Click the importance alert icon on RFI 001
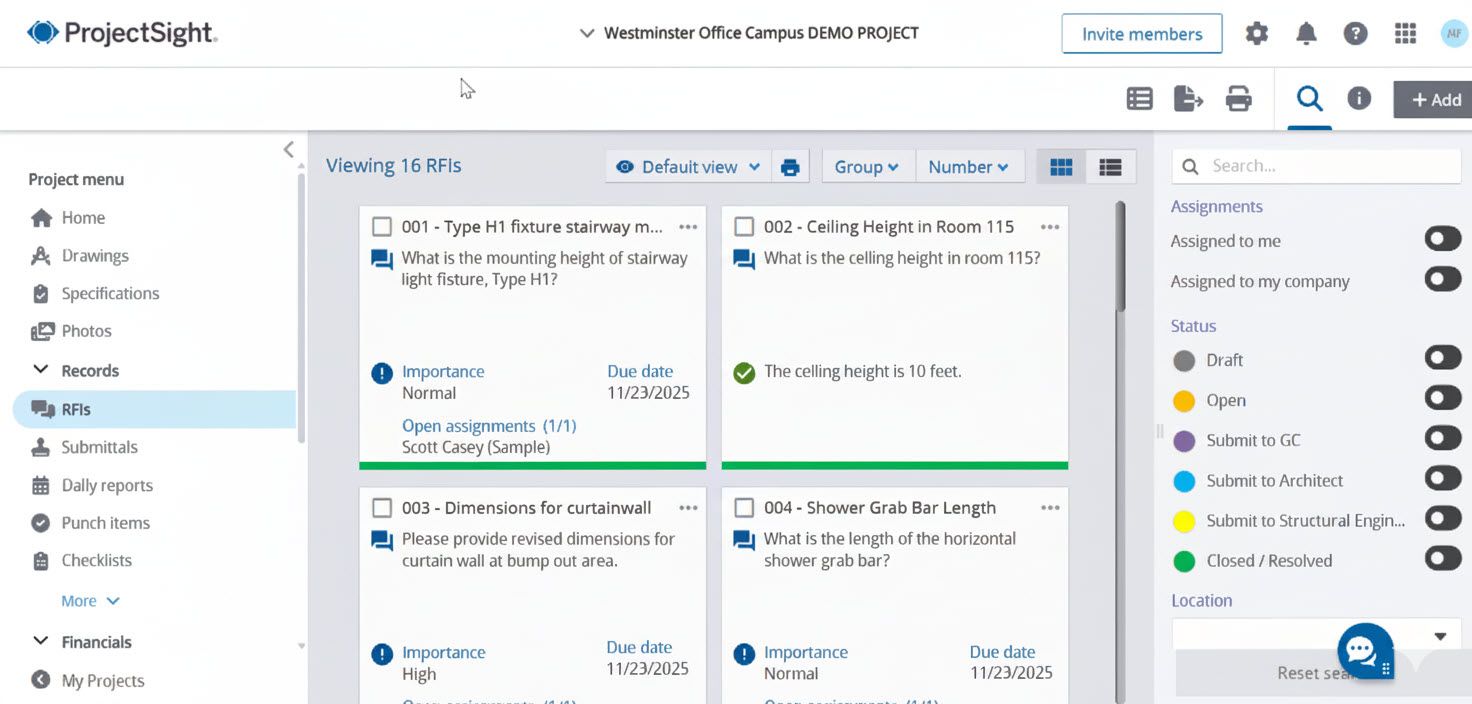The image size is (1472, 704). tap(381, 374)
